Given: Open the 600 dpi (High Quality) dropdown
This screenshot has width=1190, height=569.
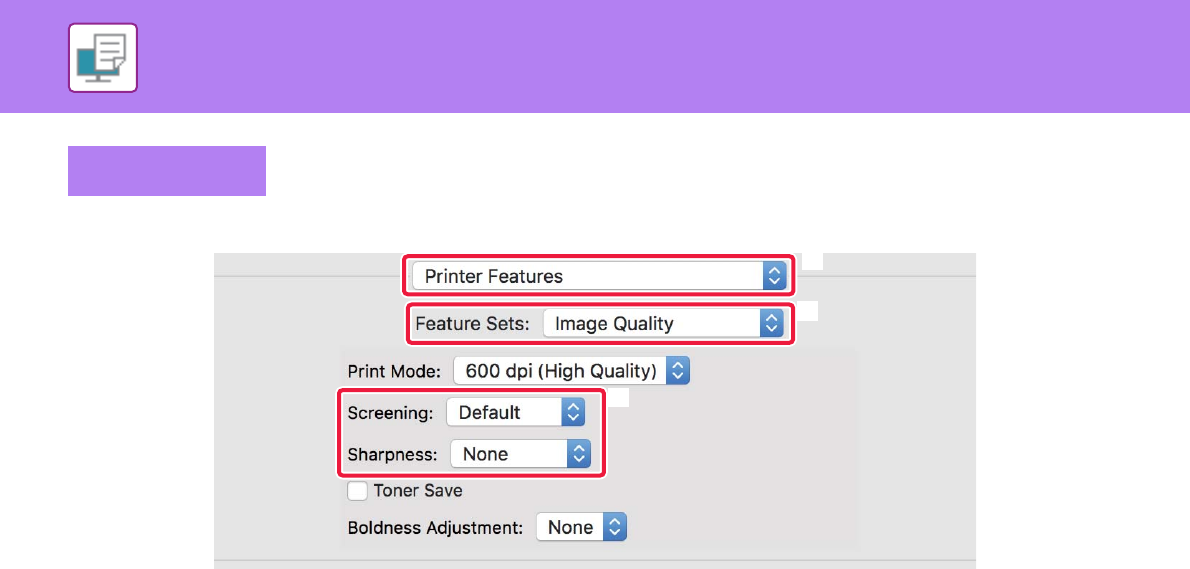Looking at the screenshot, I should click(x=560, y=371).
